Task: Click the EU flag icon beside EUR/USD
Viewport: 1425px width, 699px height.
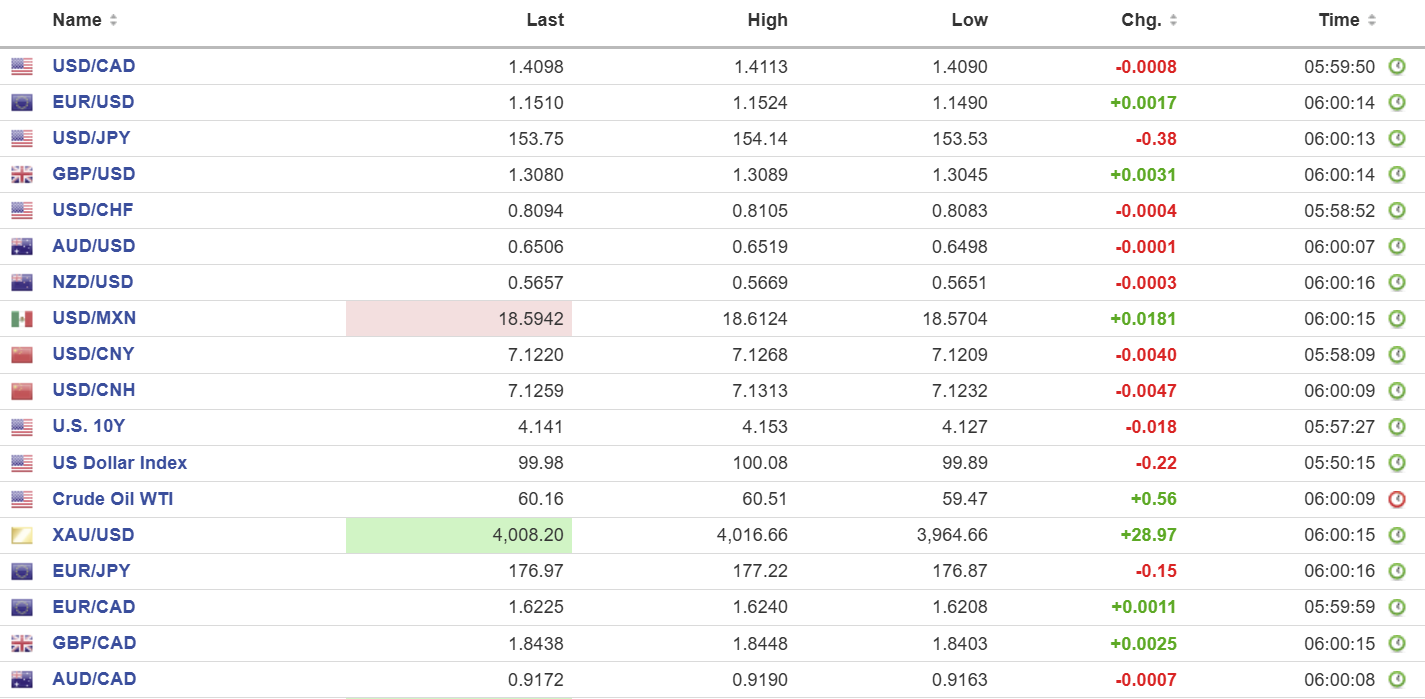Action: (x=22, y=103)
